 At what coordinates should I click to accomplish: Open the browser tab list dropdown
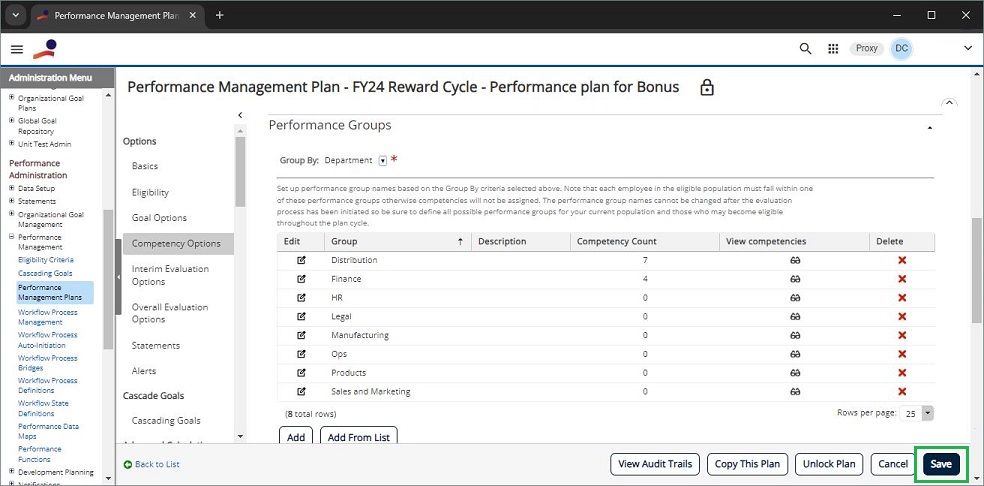click(x=16, y=15)
